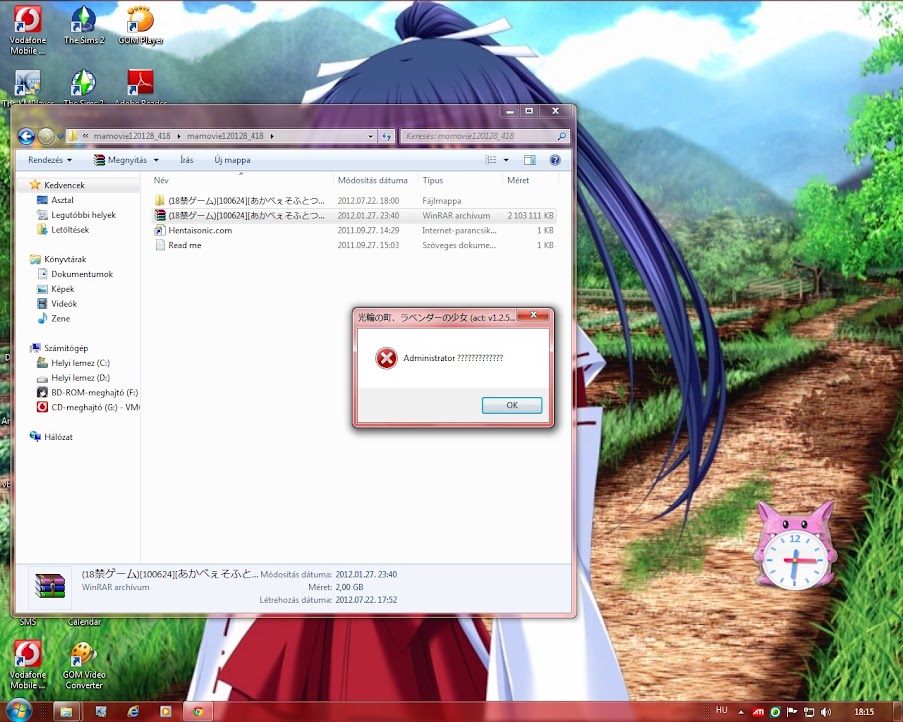
Task: Toggle the preview pane icon
Action: pyautogui.click(x=529, y=160)
